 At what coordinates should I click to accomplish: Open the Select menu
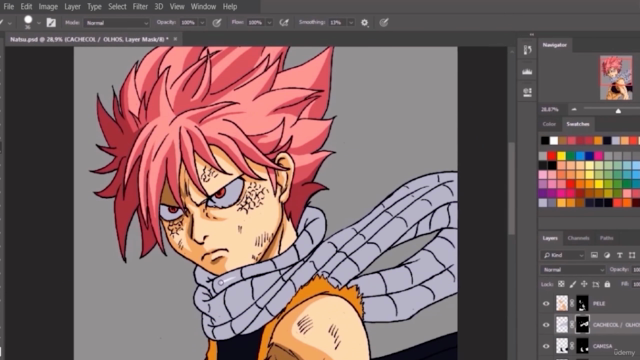tap(117, 7)
